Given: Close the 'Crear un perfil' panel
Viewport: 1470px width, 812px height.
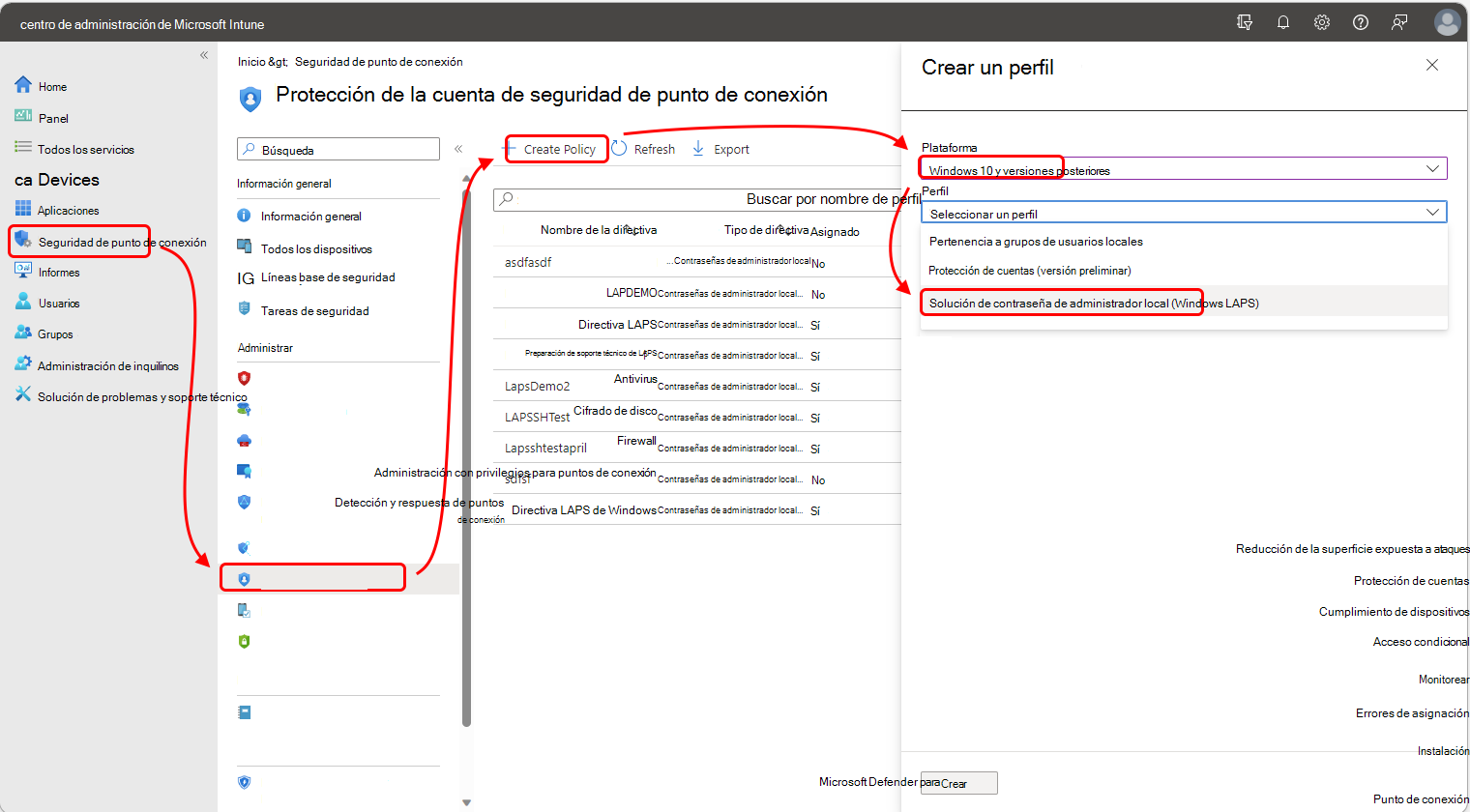Looking at the screenshot, I should [1432, 65].
